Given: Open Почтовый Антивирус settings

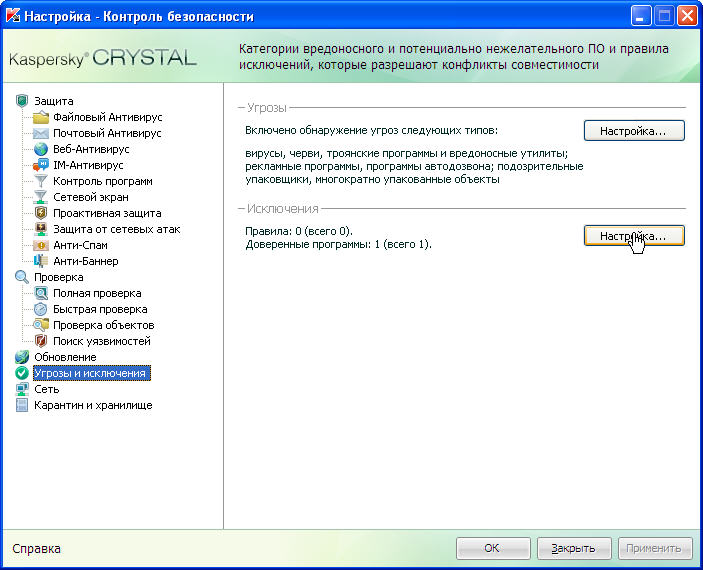Looking at the screenshot, I should (107, 133).
